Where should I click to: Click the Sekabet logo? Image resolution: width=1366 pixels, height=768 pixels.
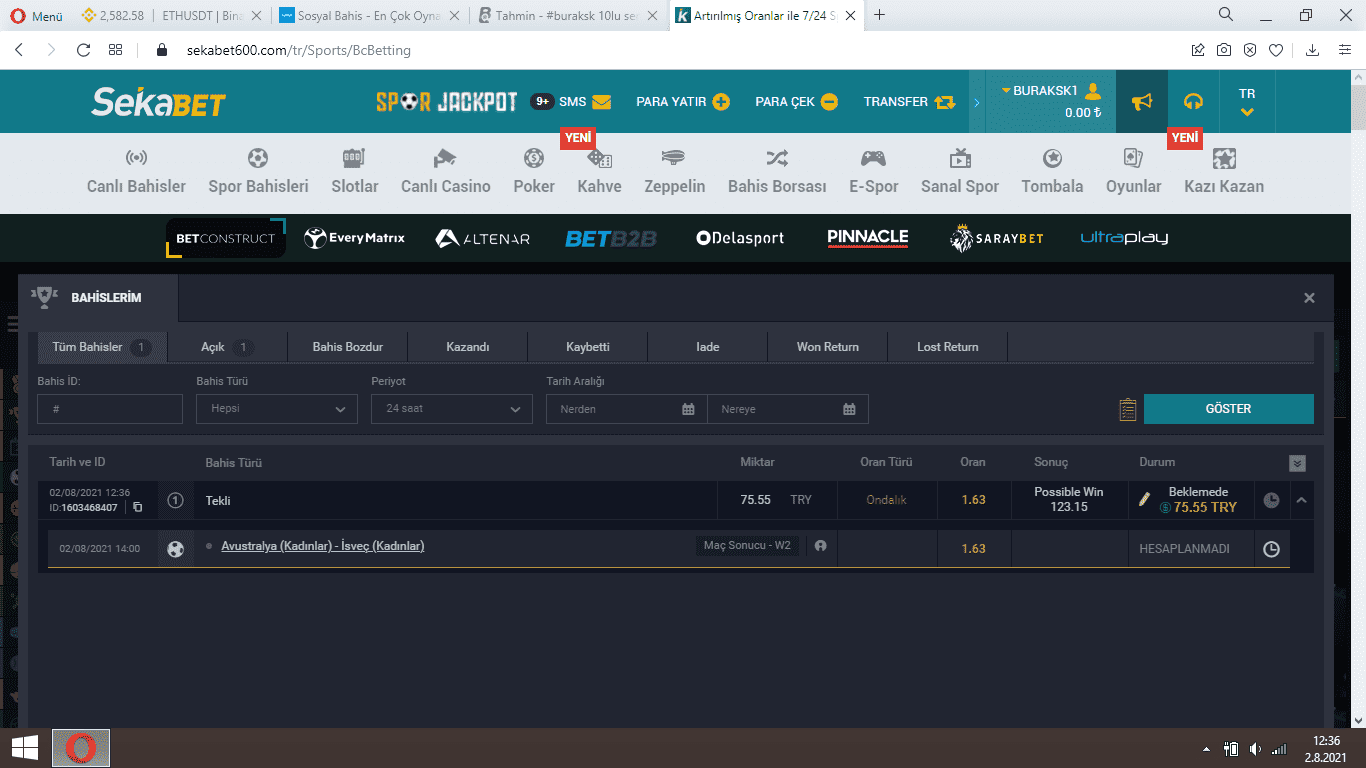[x=159, y=101]
